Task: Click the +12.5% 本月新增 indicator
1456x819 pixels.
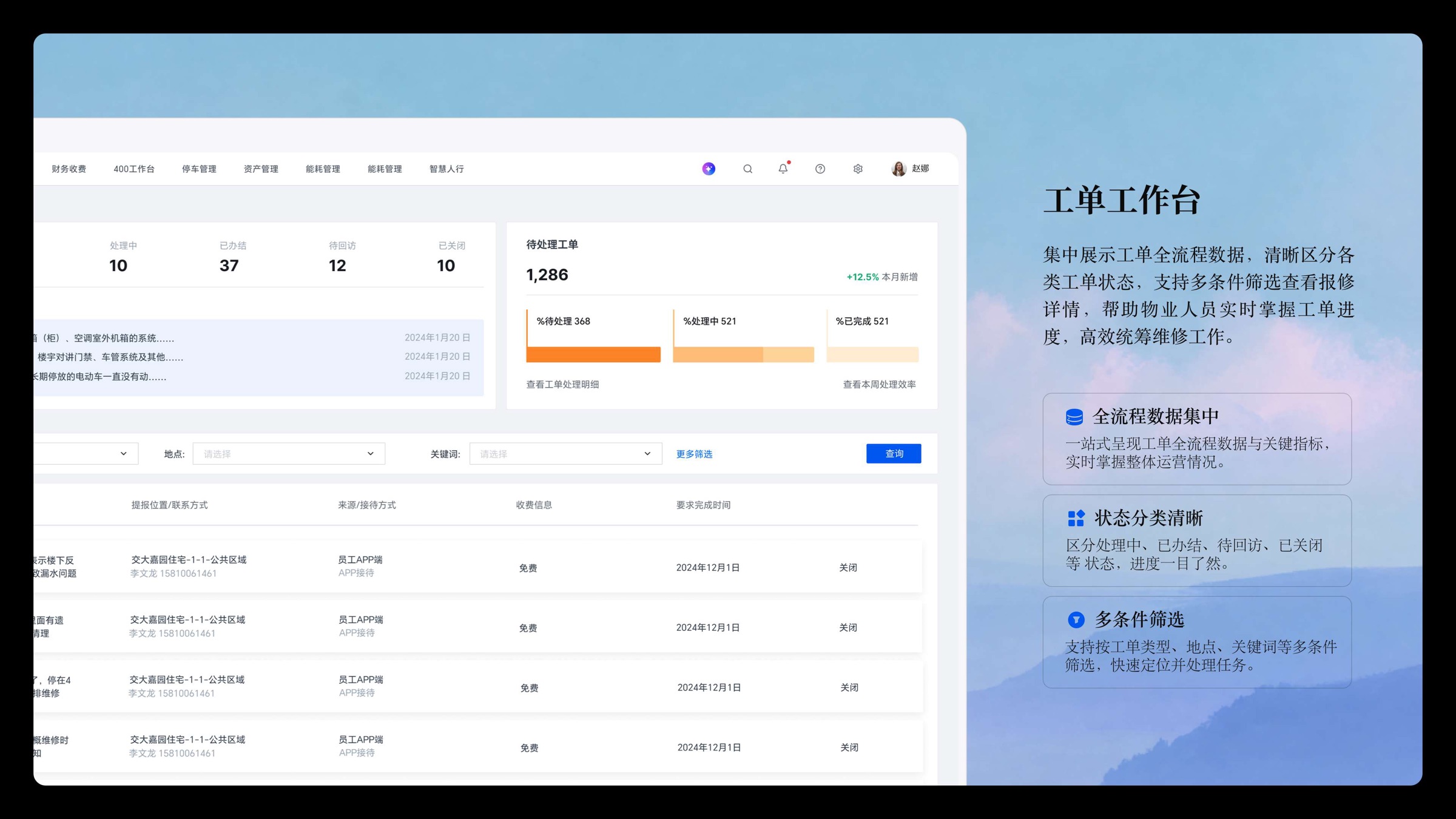Action: pyautogui.click(x=882, y=277)
